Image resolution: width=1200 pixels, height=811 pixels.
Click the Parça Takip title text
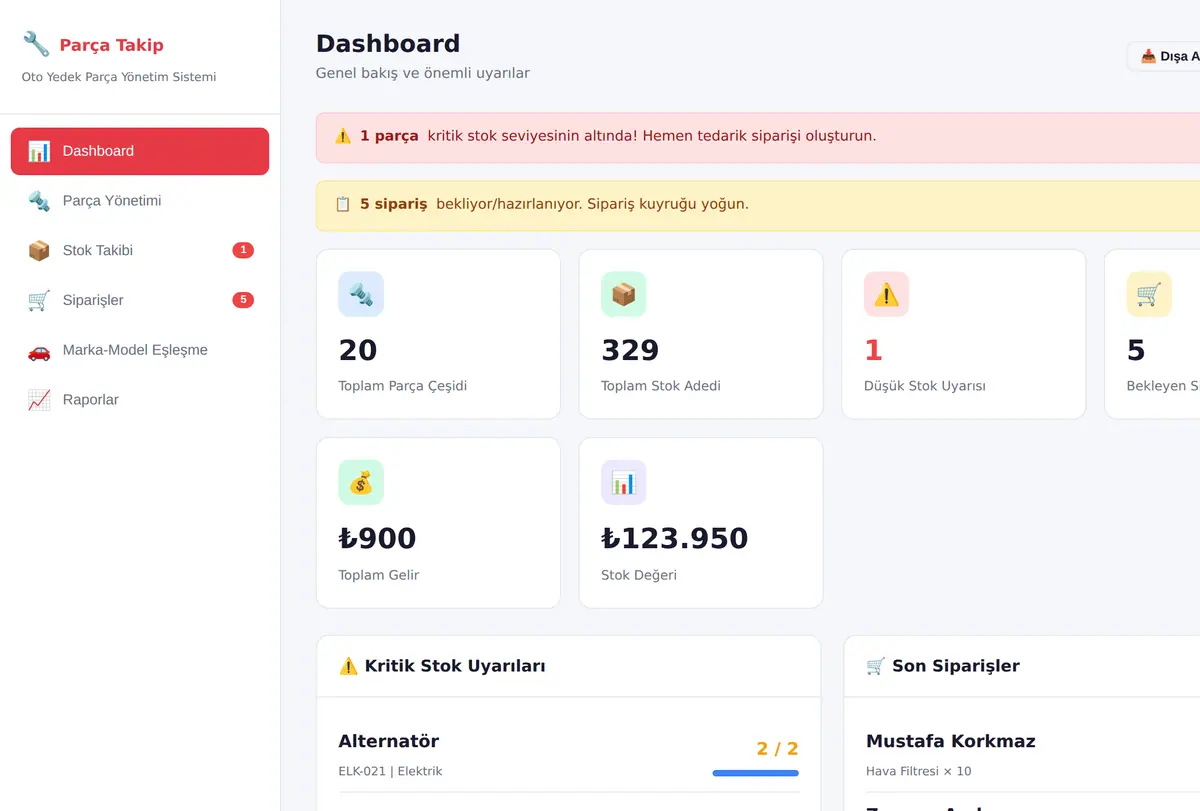(111, 45)
